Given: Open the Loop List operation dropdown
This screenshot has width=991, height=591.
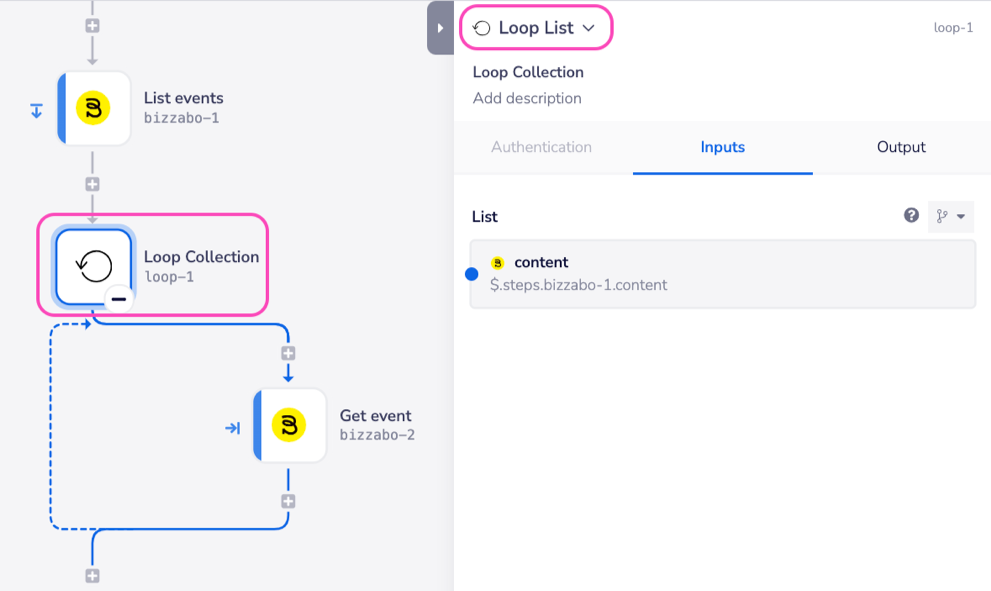Looking at the screenshot, I should pos(589,28).
